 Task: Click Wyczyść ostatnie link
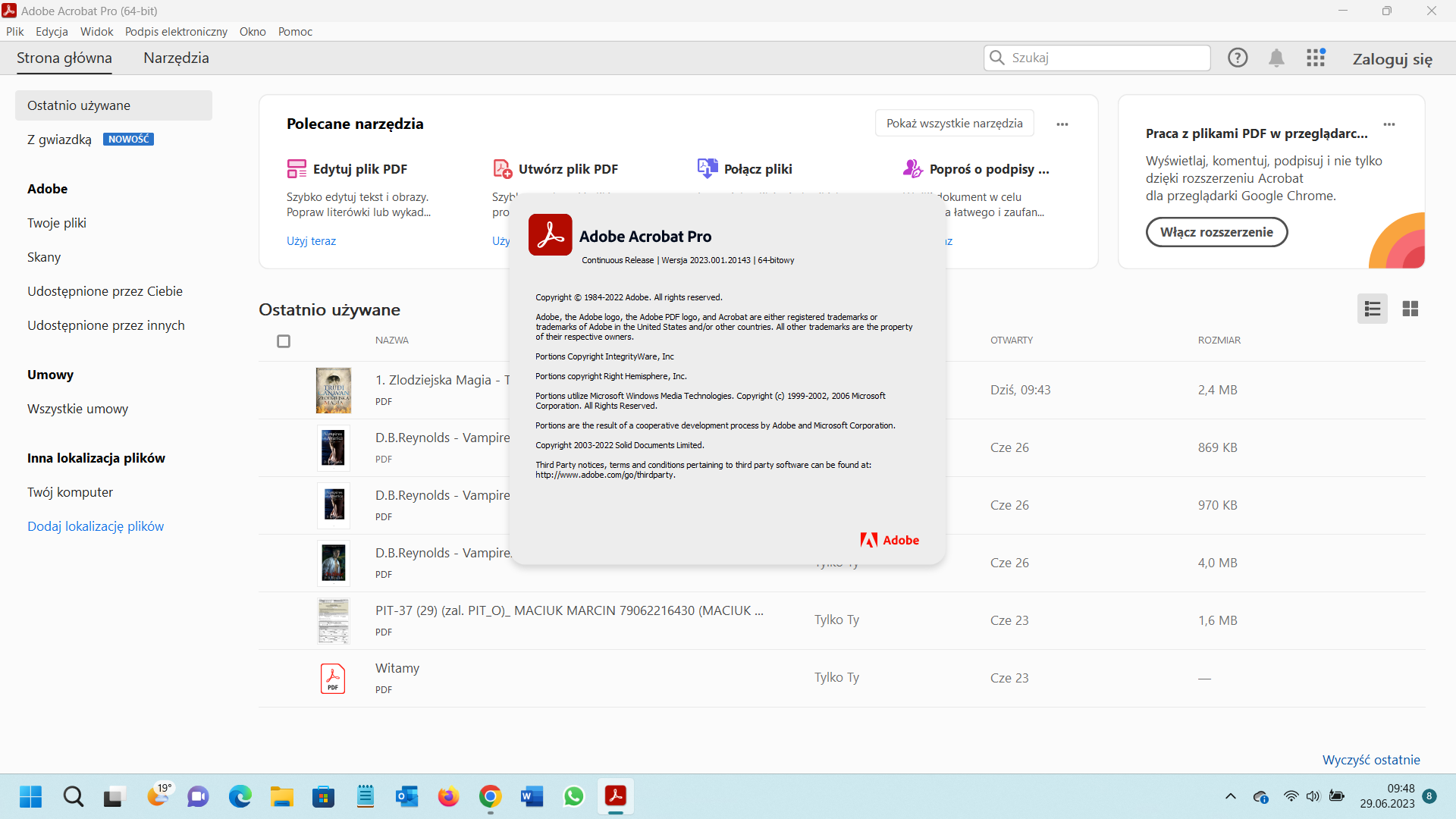[1371, 760]
